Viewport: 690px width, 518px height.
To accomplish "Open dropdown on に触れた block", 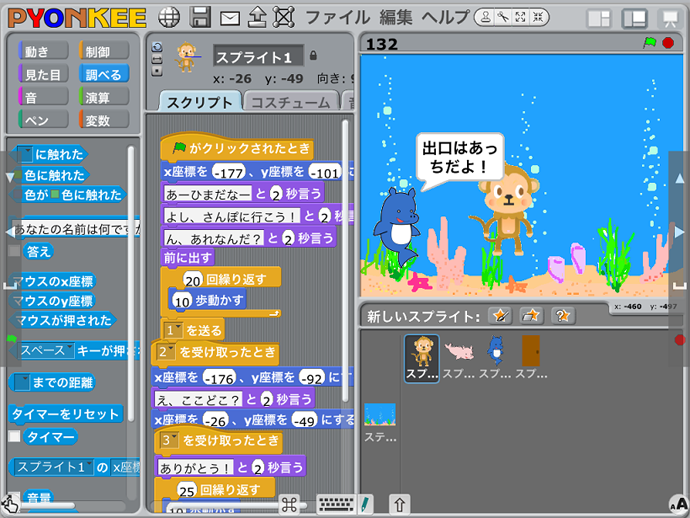I will pyautogui.click(x=26, y=154).
